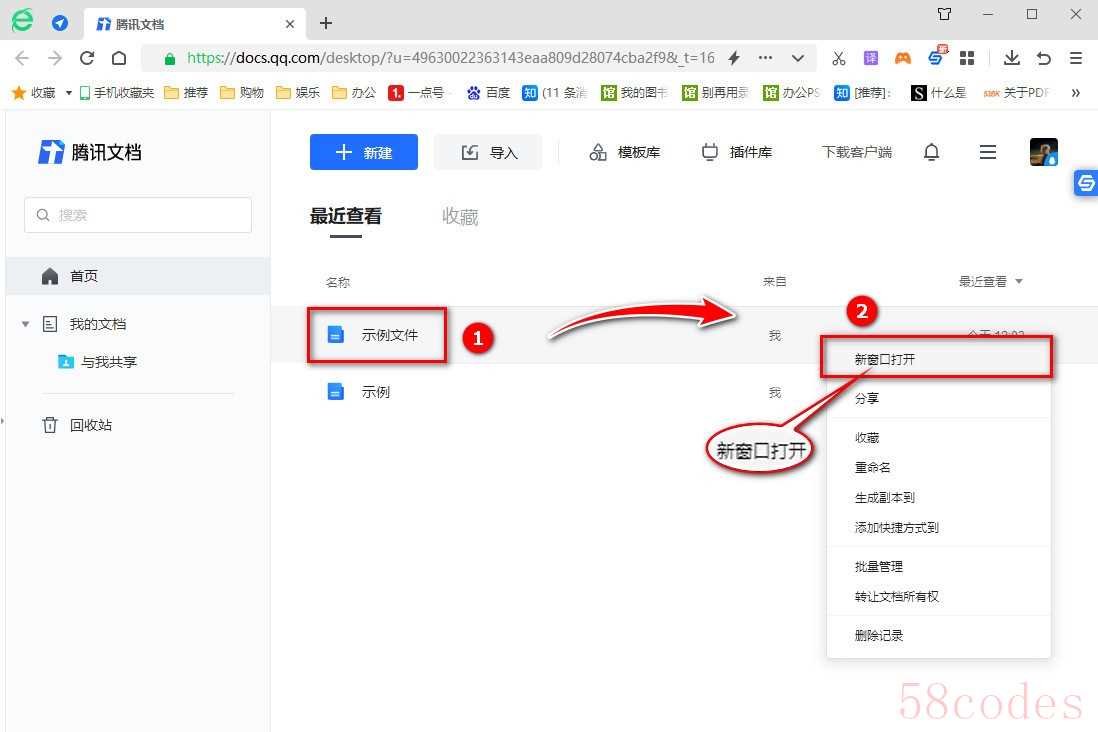
Task: Close the 腾讯文档 browser tab
Action: pyautogui.click(x=290, y=24)
